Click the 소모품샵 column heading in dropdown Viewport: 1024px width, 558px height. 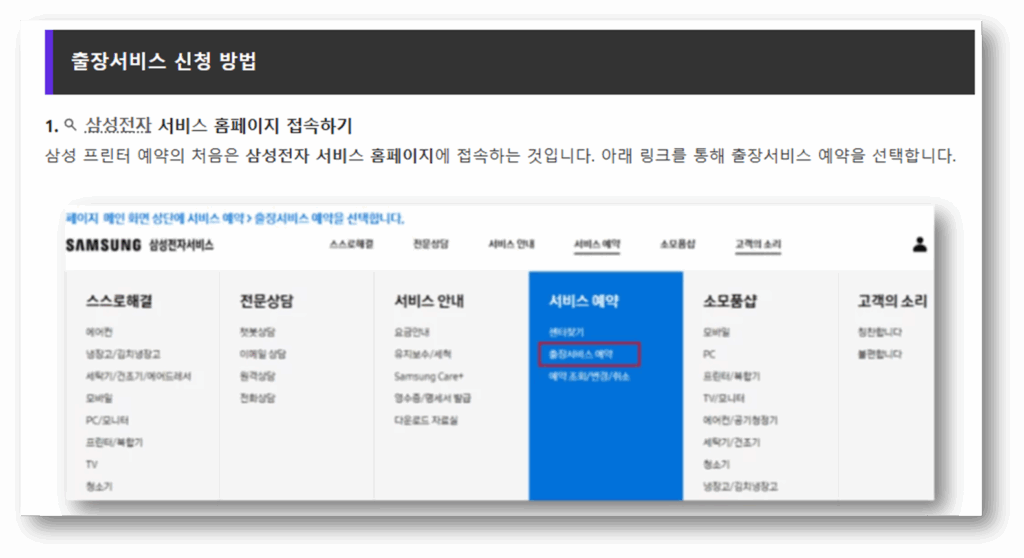[x=730, y=301]
